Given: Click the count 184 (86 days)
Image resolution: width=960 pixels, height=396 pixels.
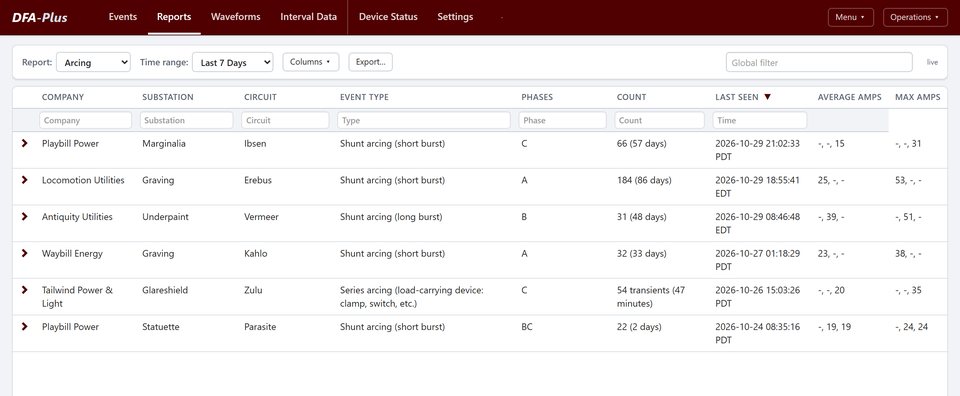Looking at the screenshot, I should 644,181.
